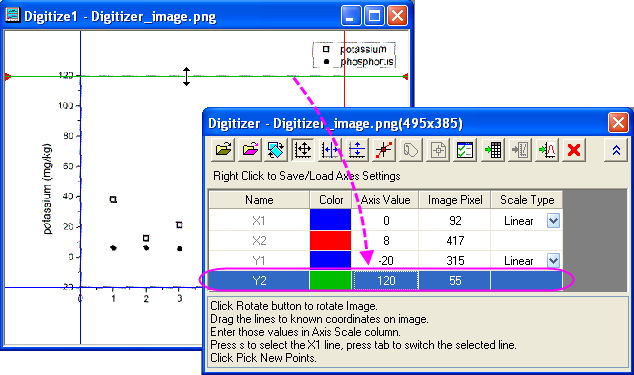Collapse panel with blue double chevron
634x375 pixels.
[616, 150]
